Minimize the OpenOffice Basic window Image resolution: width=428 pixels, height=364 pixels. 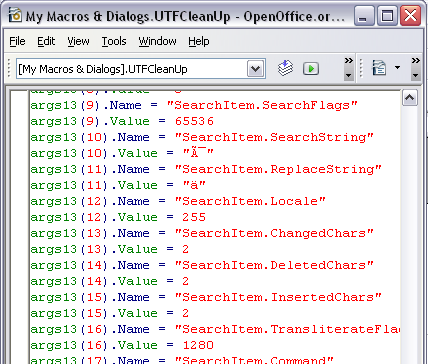tap(363, 16)
